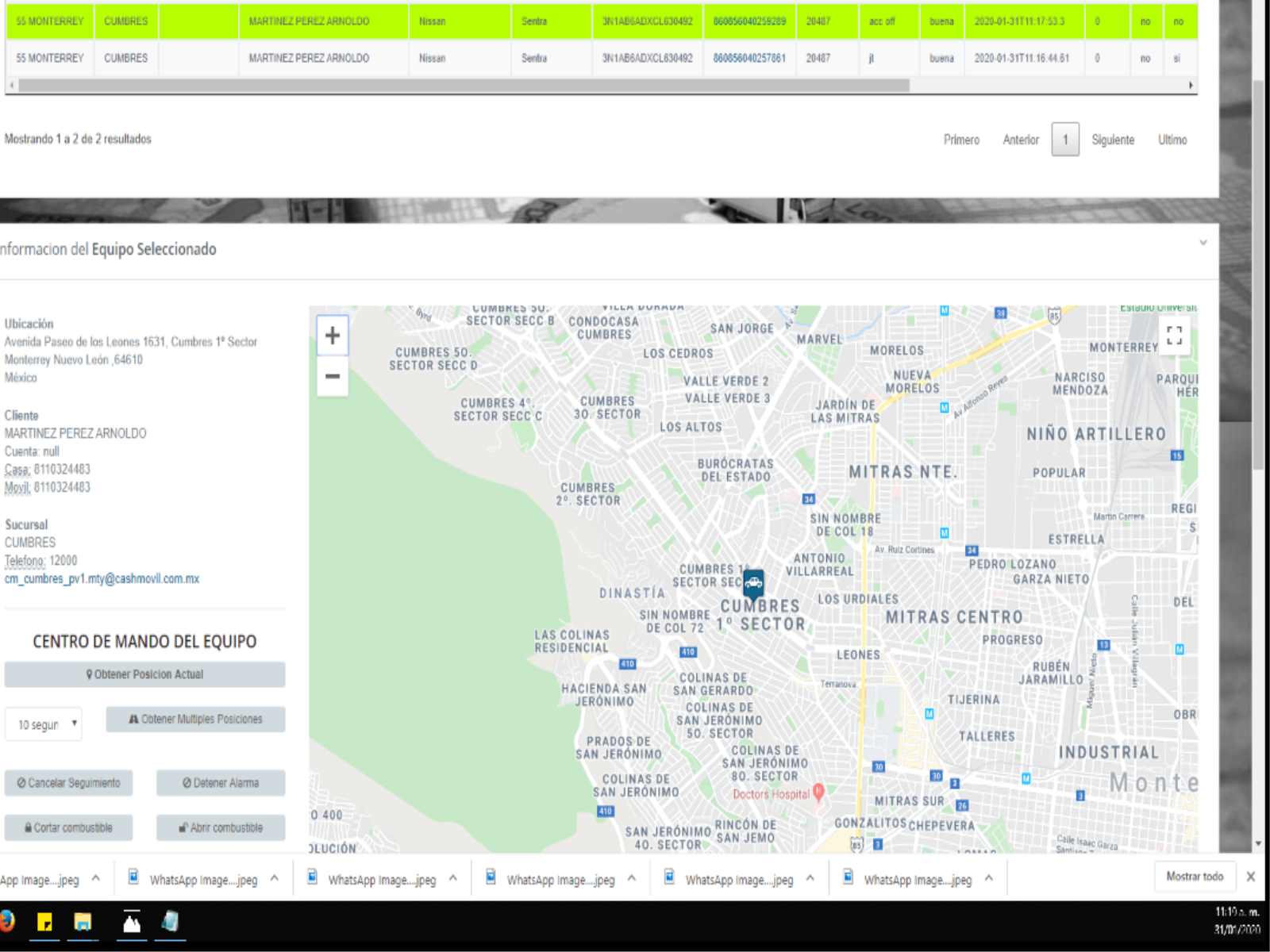Click the Movil phone number 8110324483
Image resolution: width=1270 pixels, height=952 pixels.
pyautogui.click(x=62, y=487)
